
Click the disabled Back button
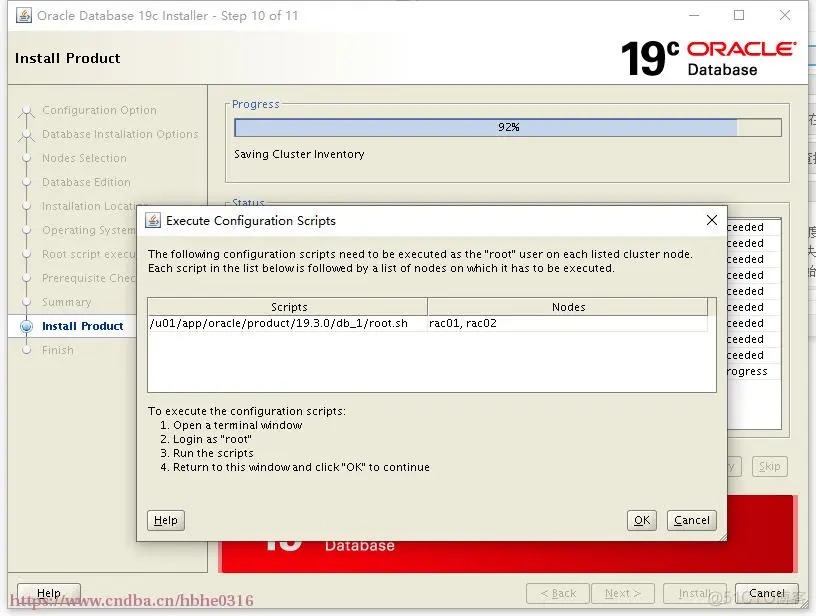[558, 593]
